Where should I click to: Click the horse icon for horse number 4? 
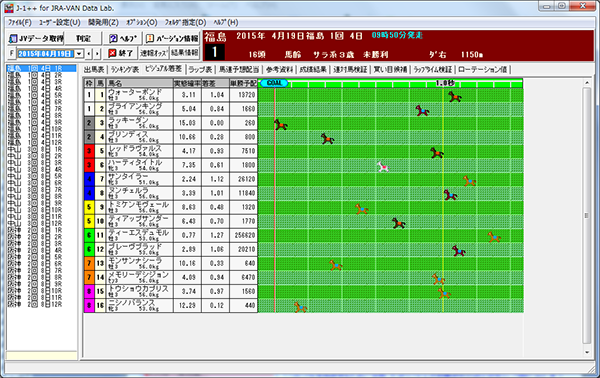(327, 139)
